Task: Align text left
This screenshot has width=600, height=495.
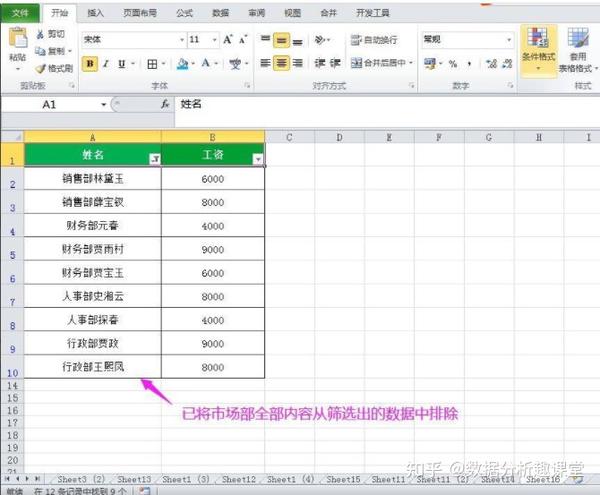Action: pyautogui.click(x=265, y=63)
